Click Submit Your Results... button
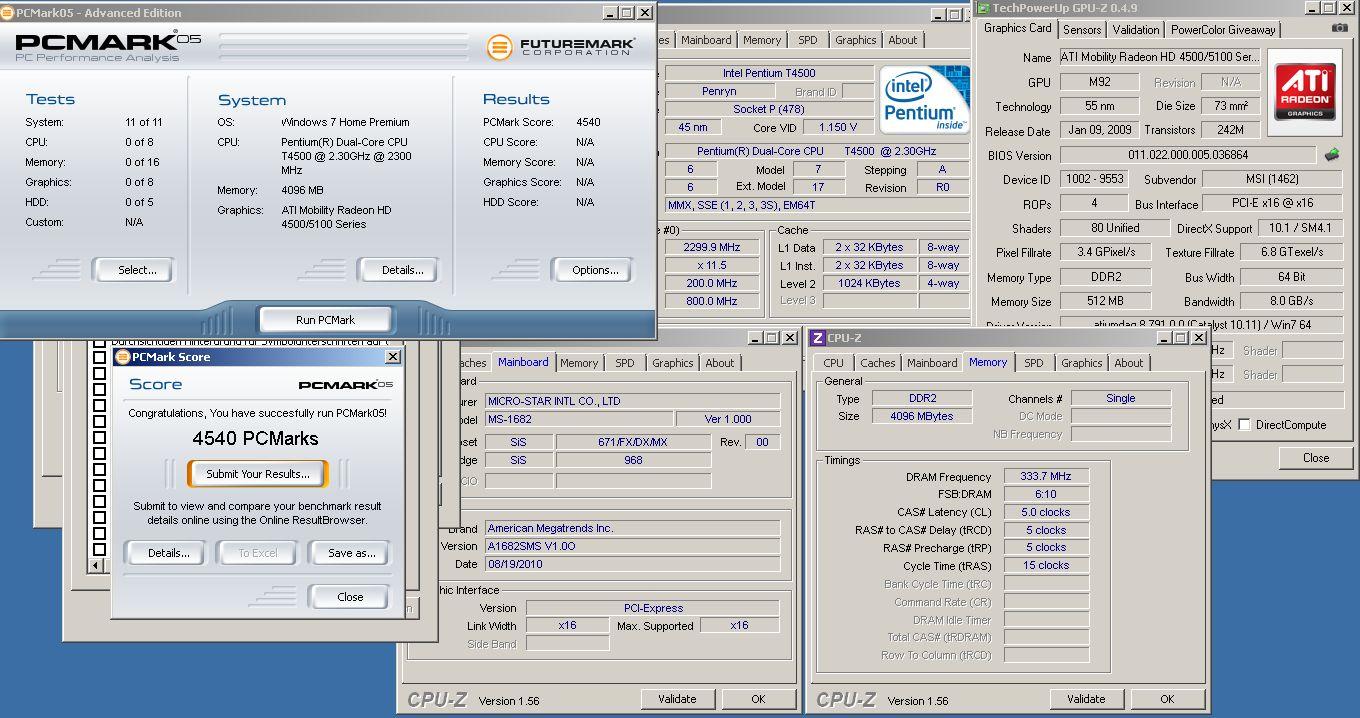Screen dimensions: 1360x718 point(258,474)
